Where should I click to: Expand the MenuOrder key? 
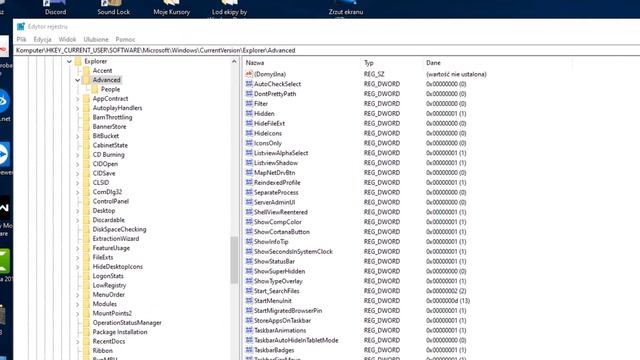pos(78,295)
